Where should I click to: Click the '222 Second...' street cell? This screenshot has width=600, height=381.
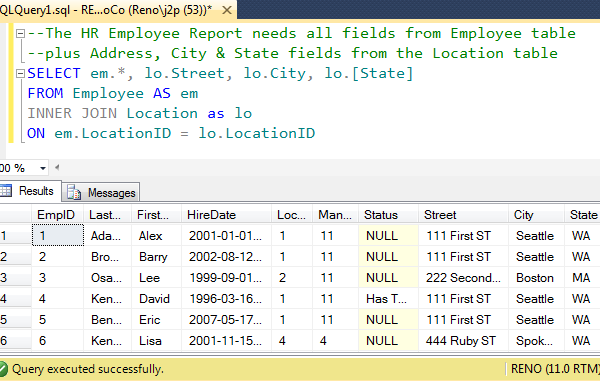tap(463, 278)
